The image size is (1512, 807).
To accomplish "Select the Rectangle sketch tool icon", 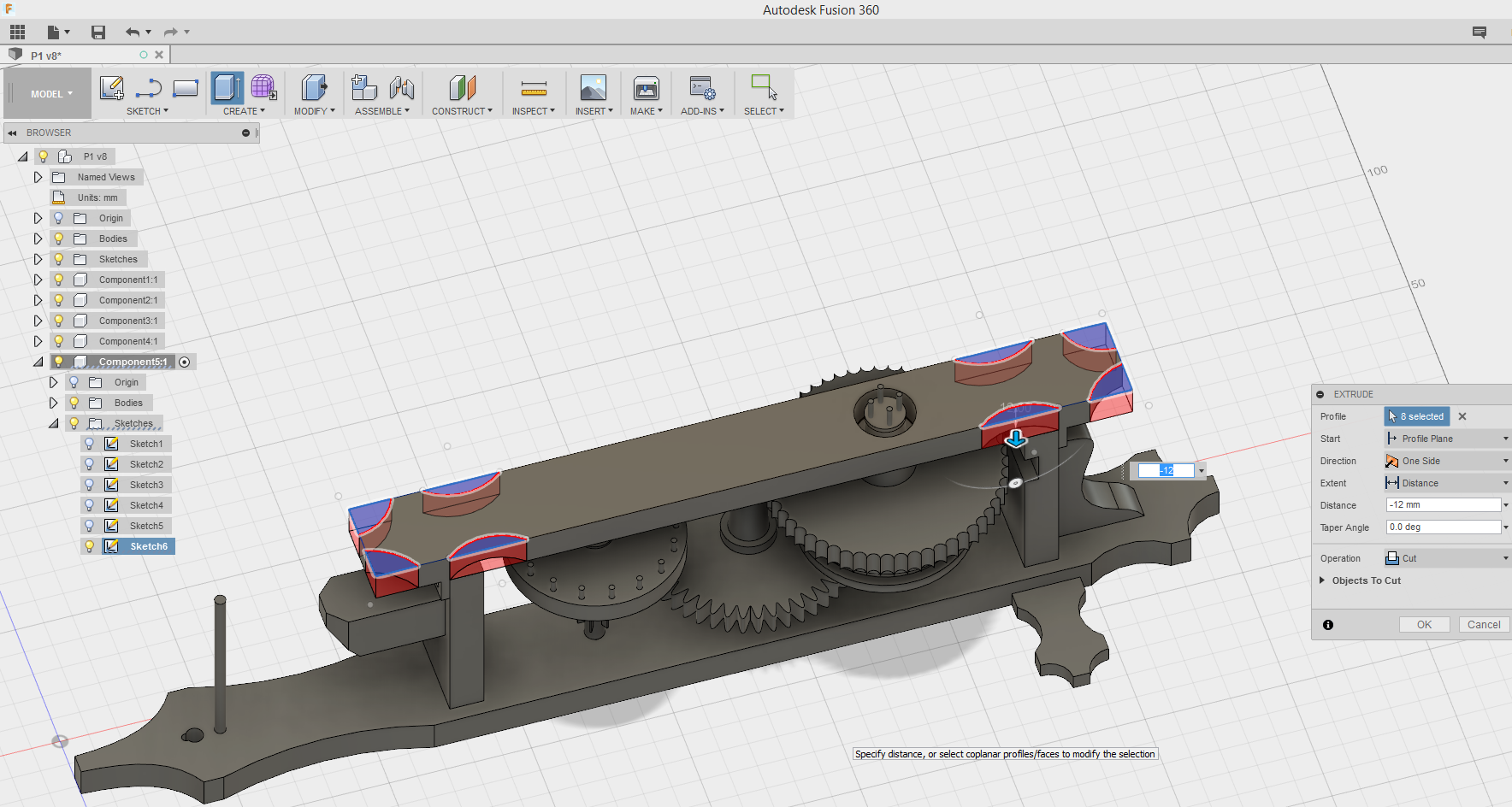I will tap(186, 87).
